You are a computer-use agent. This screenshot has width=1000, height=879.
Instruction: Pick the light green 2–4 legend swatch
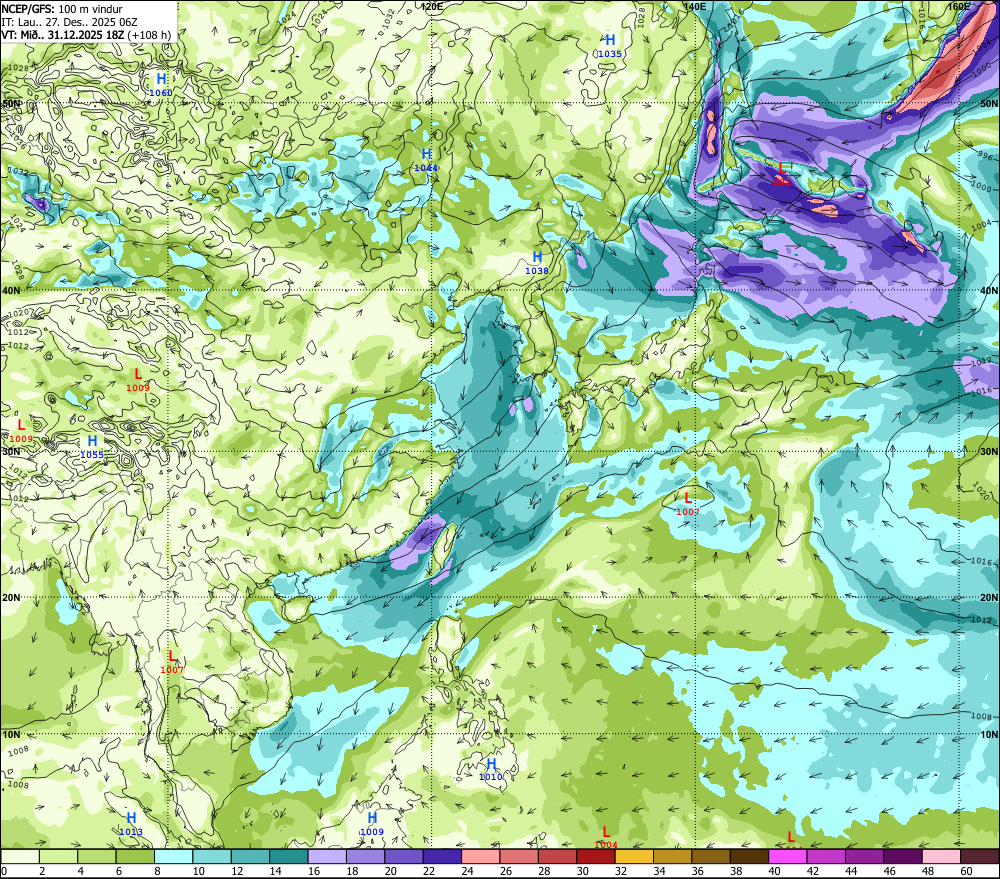coord(59,856)
